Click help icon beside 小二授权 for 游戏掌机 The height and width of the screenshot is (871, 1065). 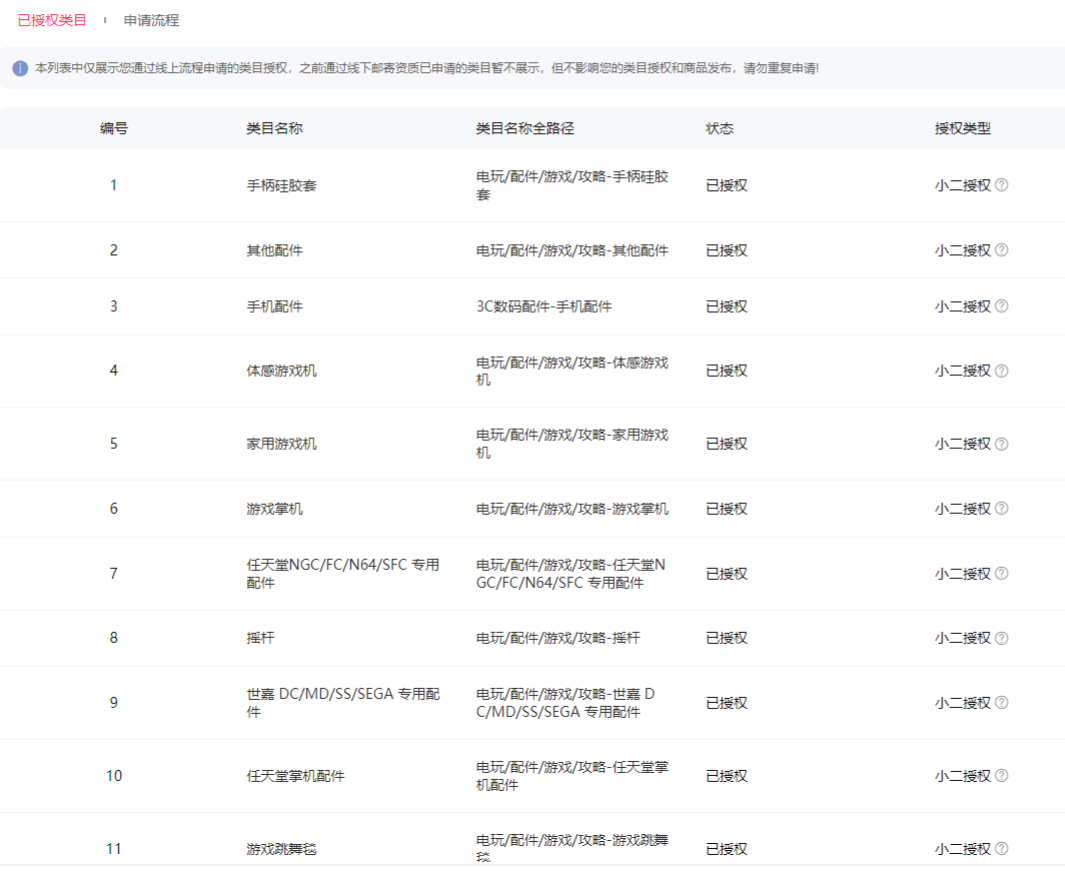click(1001, 509)
